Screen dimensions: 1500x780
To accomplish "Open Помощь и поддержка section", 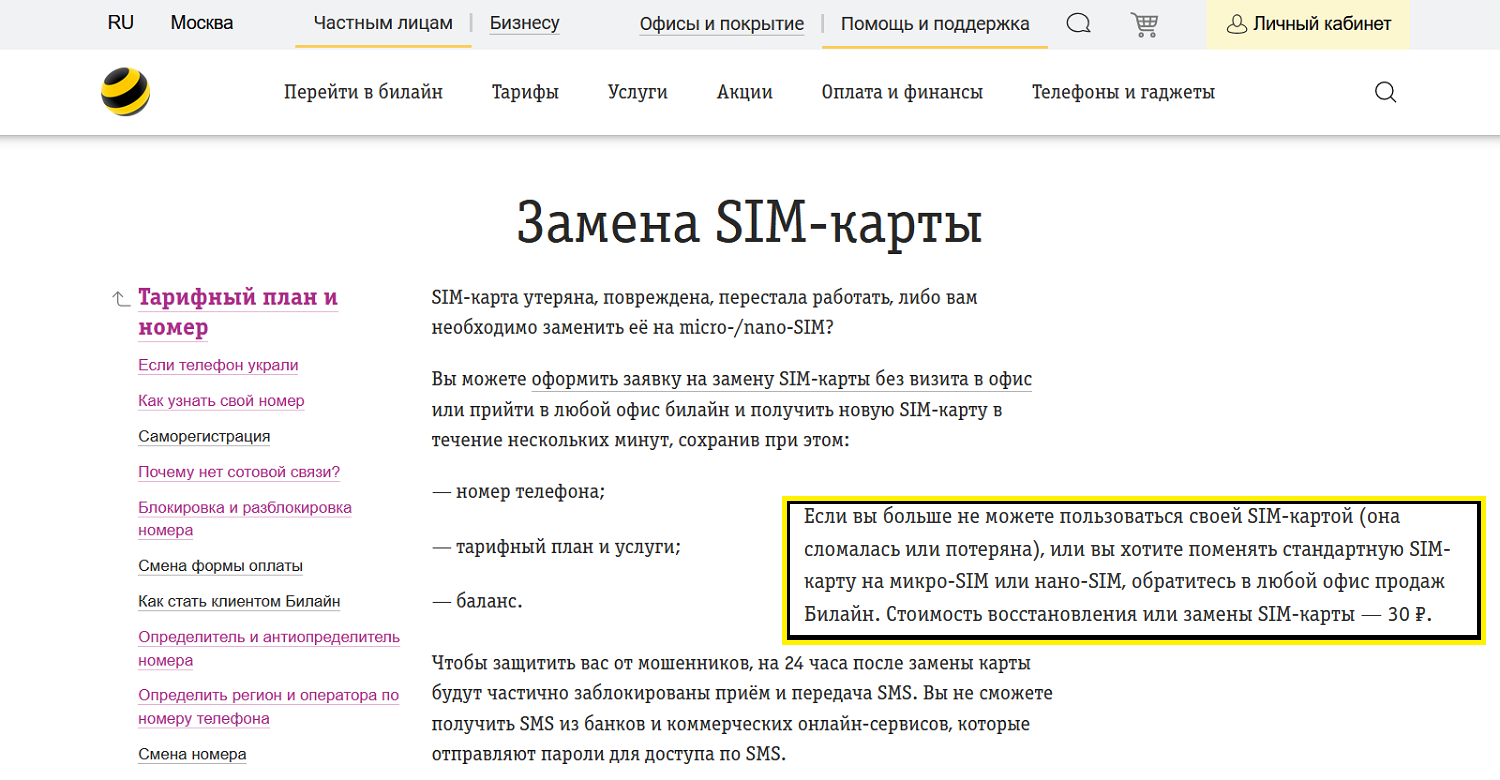I will pos(935,24).
